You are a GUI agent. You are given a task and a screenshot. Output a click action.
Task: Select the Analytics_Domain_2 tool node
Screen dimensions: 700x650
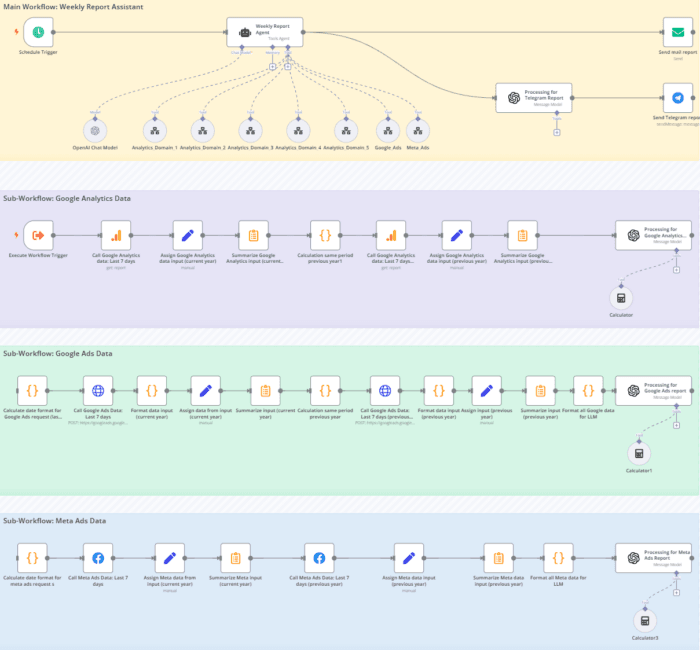[x=203, y=131]
